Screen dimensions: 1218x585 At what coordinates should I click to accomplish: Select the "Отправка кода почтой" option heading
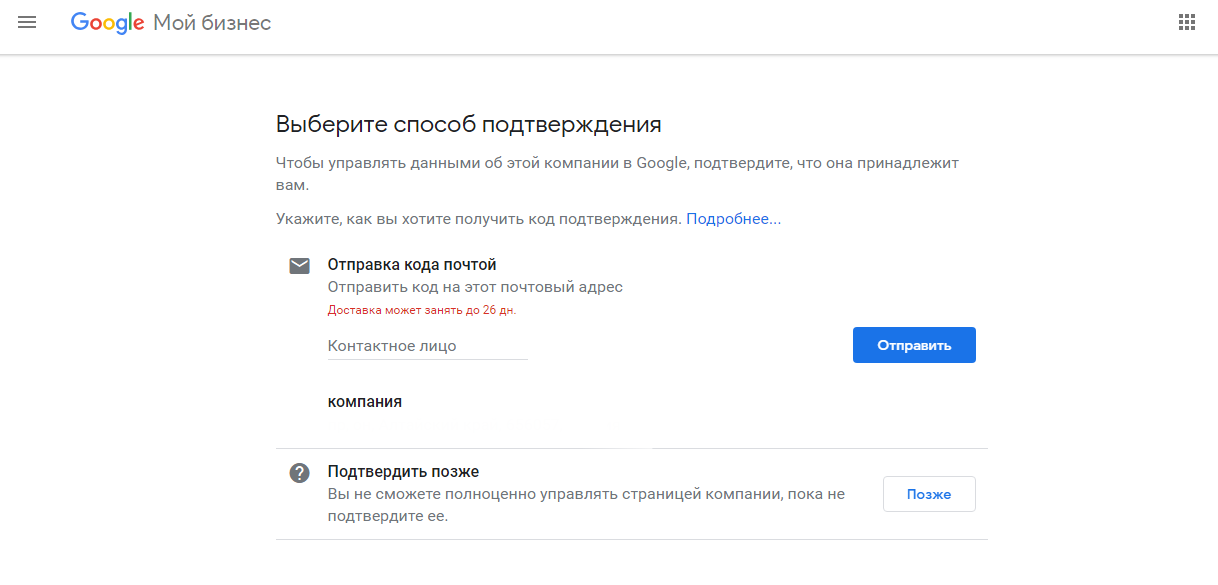(x=412, y=265)
